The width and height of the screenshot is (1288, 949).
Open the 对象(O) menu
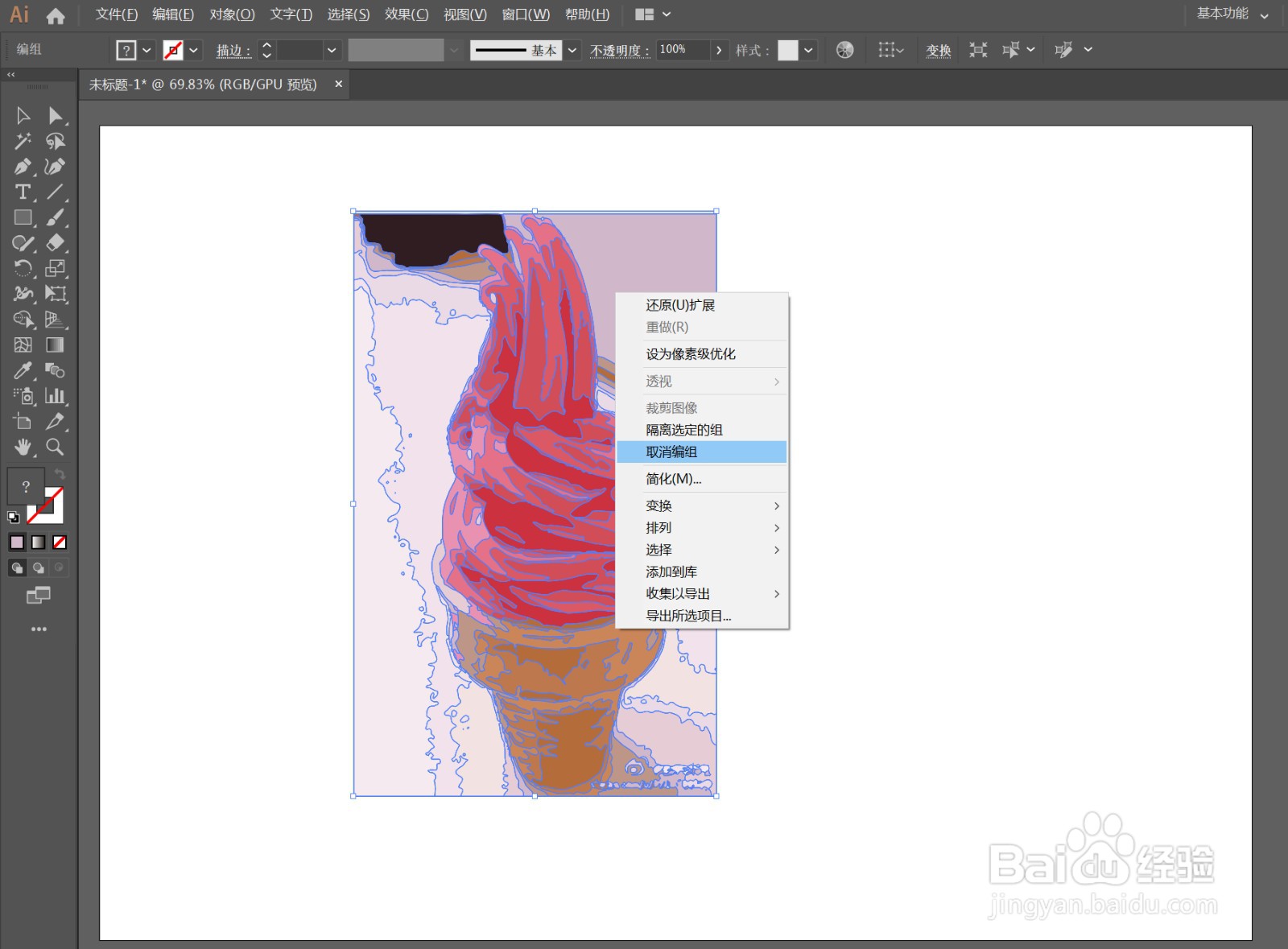pos(232,14)
